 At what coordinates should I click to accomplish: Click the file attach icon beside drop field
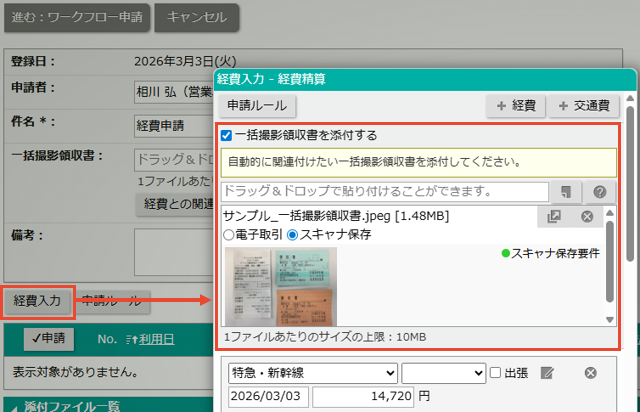pos(566,192)
